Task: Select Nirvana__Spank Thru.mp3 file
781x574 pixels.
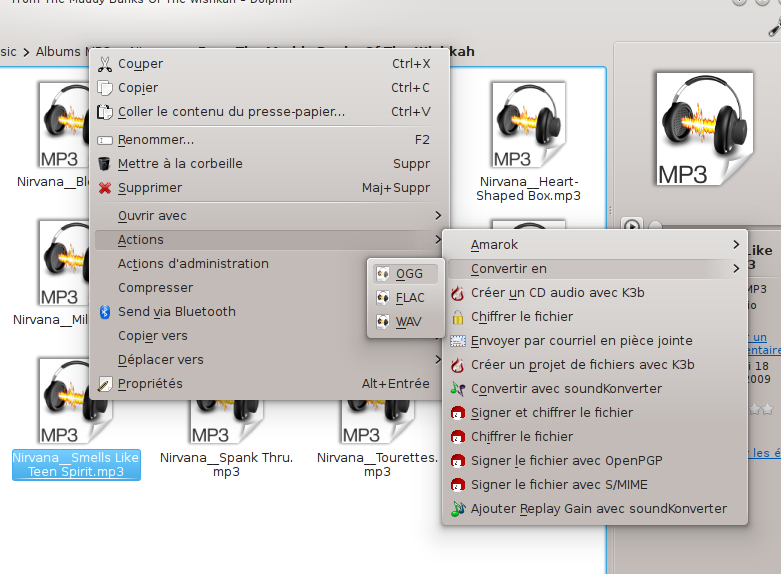Action: click(227, 438)
